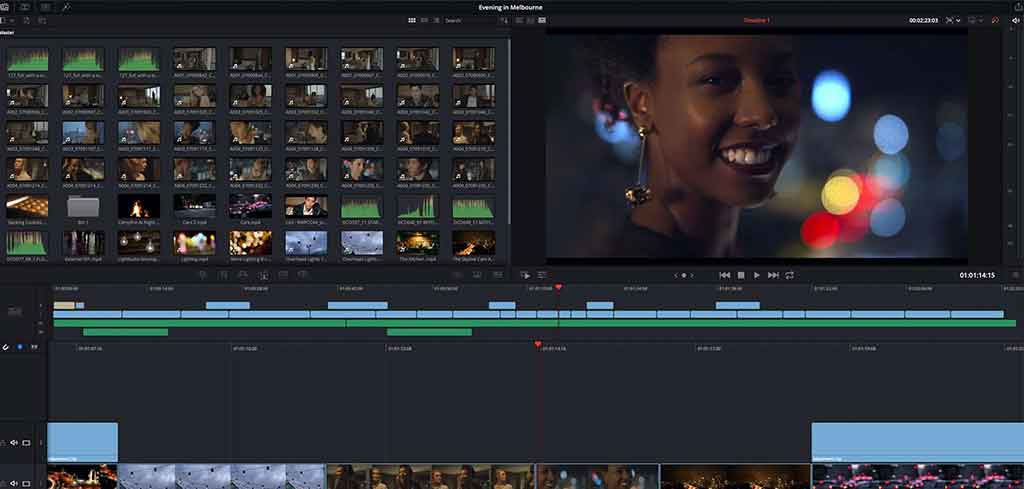Open the viewer Tools icon below preview
Screen dimensions: 1024x489
tap(541, 275)
